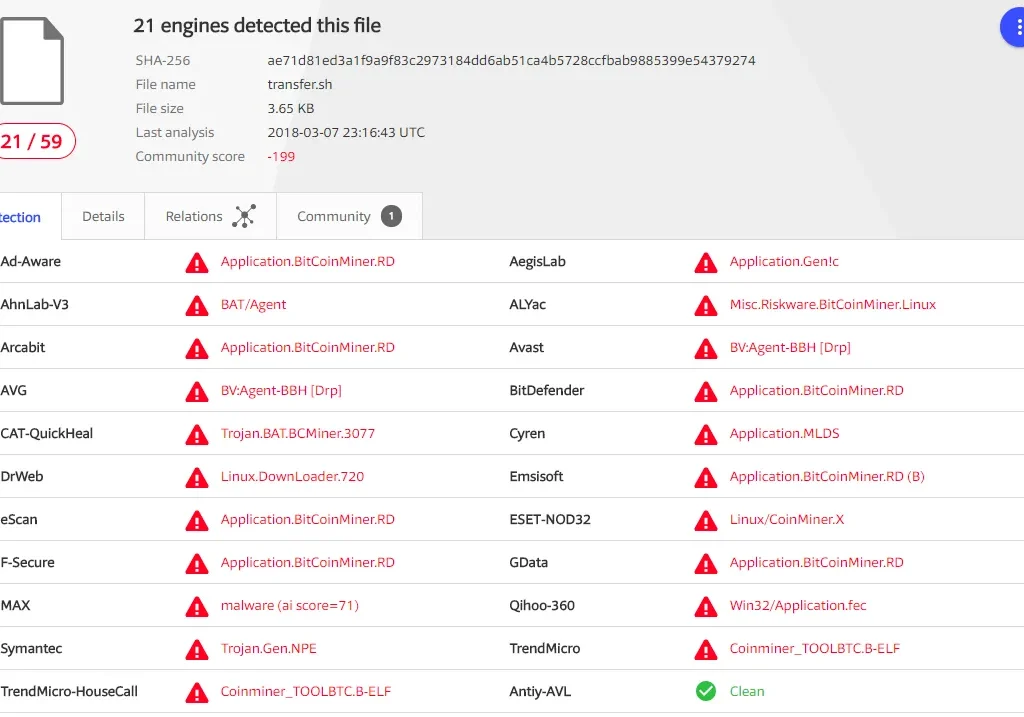Click the Trojan.Gen.NPE detection
The image size is (1024, 717).
tap(268, 648)
